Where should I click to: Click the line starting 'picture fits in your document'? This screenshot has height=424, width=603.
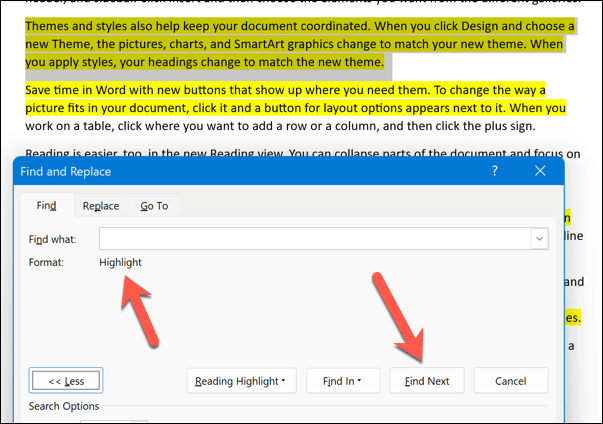point(295,108)
